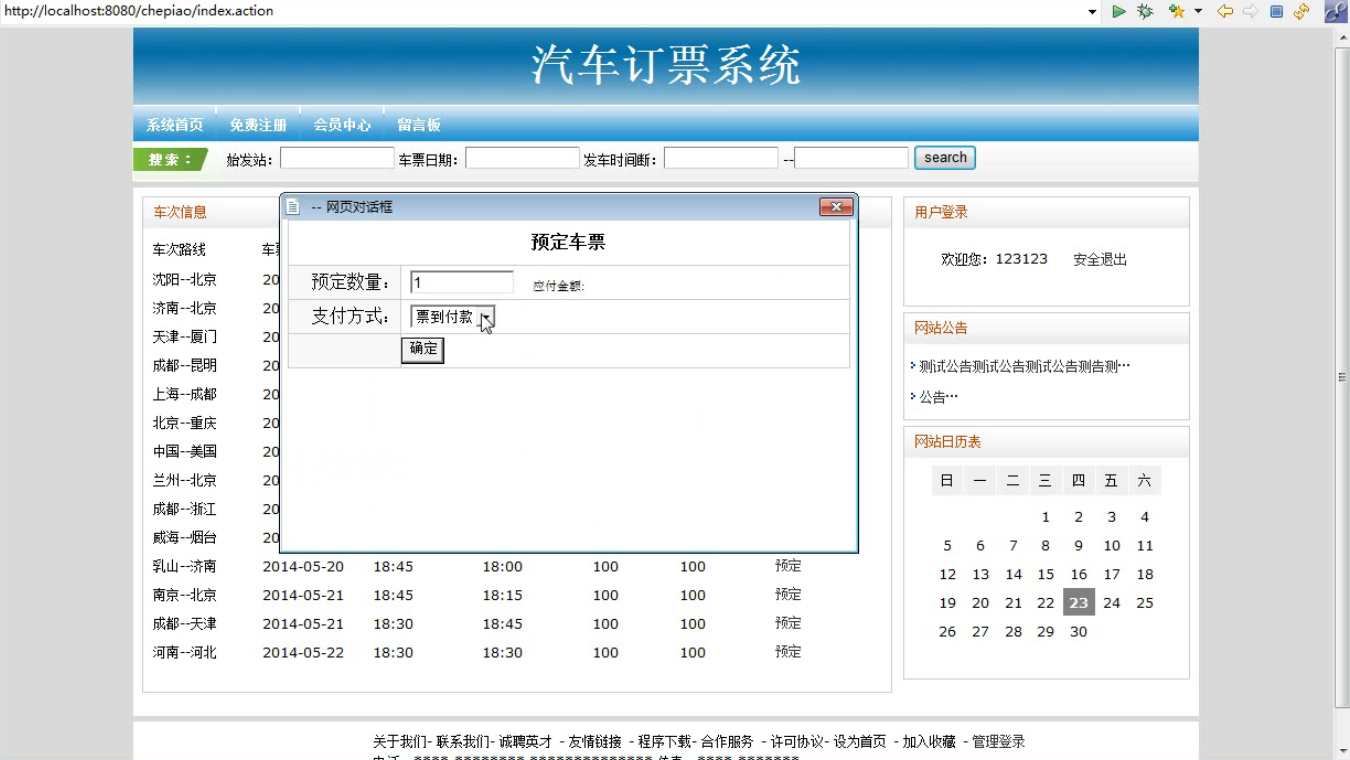This screenshot has width=1350, height=760.
Task: Click the second 发车时间断 input field
Action: coord(851,158)
